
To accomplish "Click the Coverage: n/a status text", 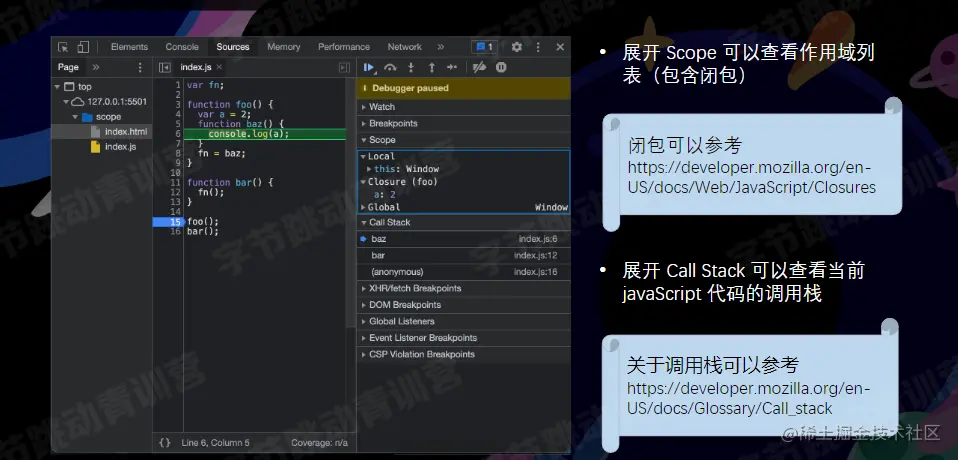I will [x=319, y=443].
